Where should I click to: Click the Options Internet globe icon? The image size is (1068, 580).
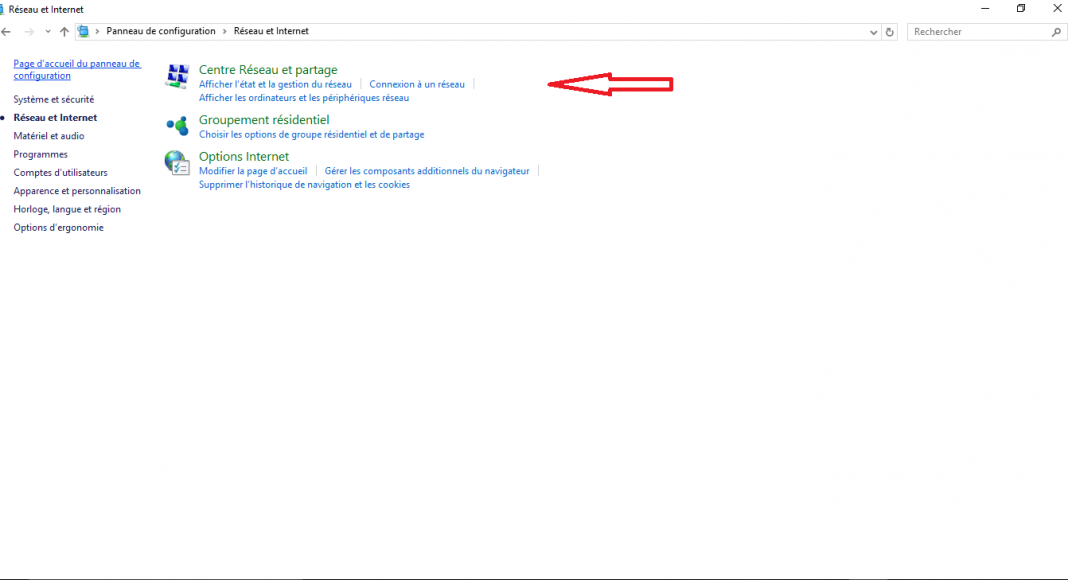coord(177,163)
